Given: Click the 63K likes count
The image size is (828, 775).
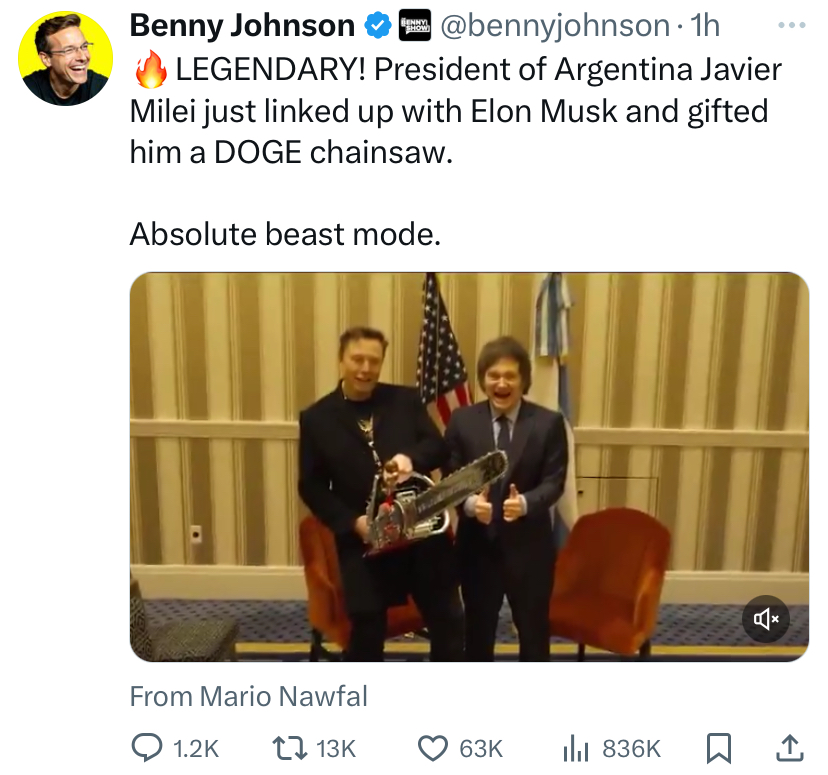Looking at the screenshot, I should pyautogui.click(x=481, y=749).
